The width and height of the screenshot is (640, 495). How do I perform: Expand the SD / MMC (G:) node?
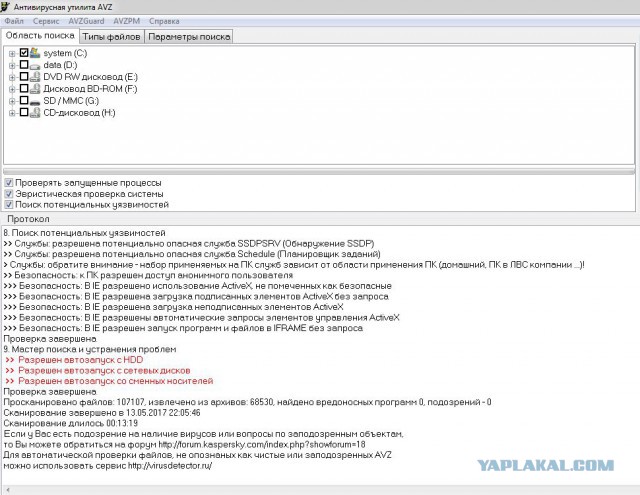[x=12, y=101]
